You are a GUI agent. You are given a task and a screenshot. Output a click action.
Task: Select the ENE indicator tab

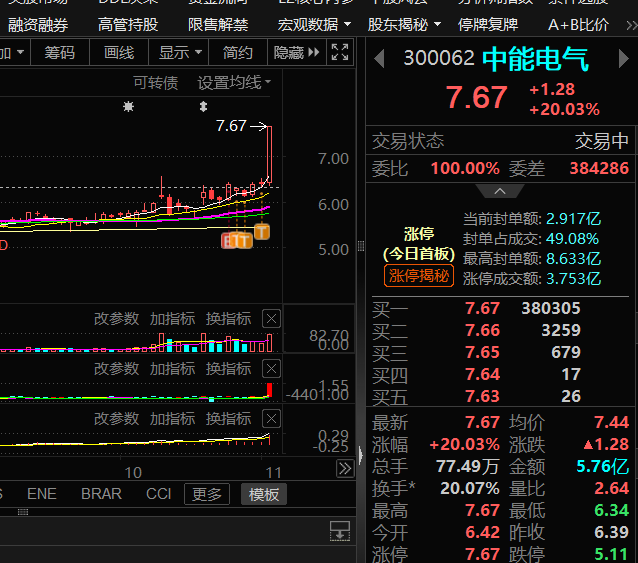point(42,494)
